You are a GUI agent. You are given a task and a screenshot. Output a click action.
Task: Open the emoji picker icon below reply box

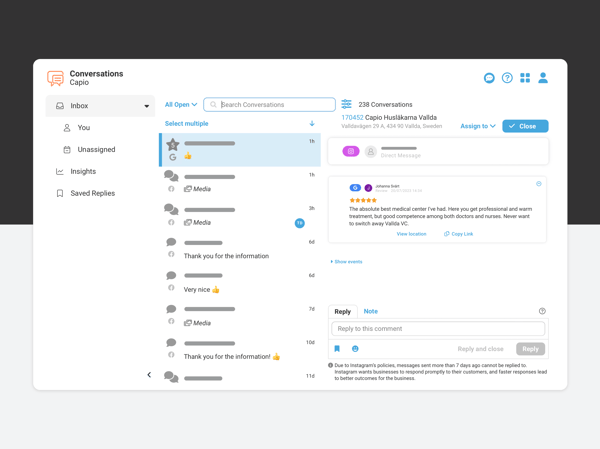coord(355,349)
